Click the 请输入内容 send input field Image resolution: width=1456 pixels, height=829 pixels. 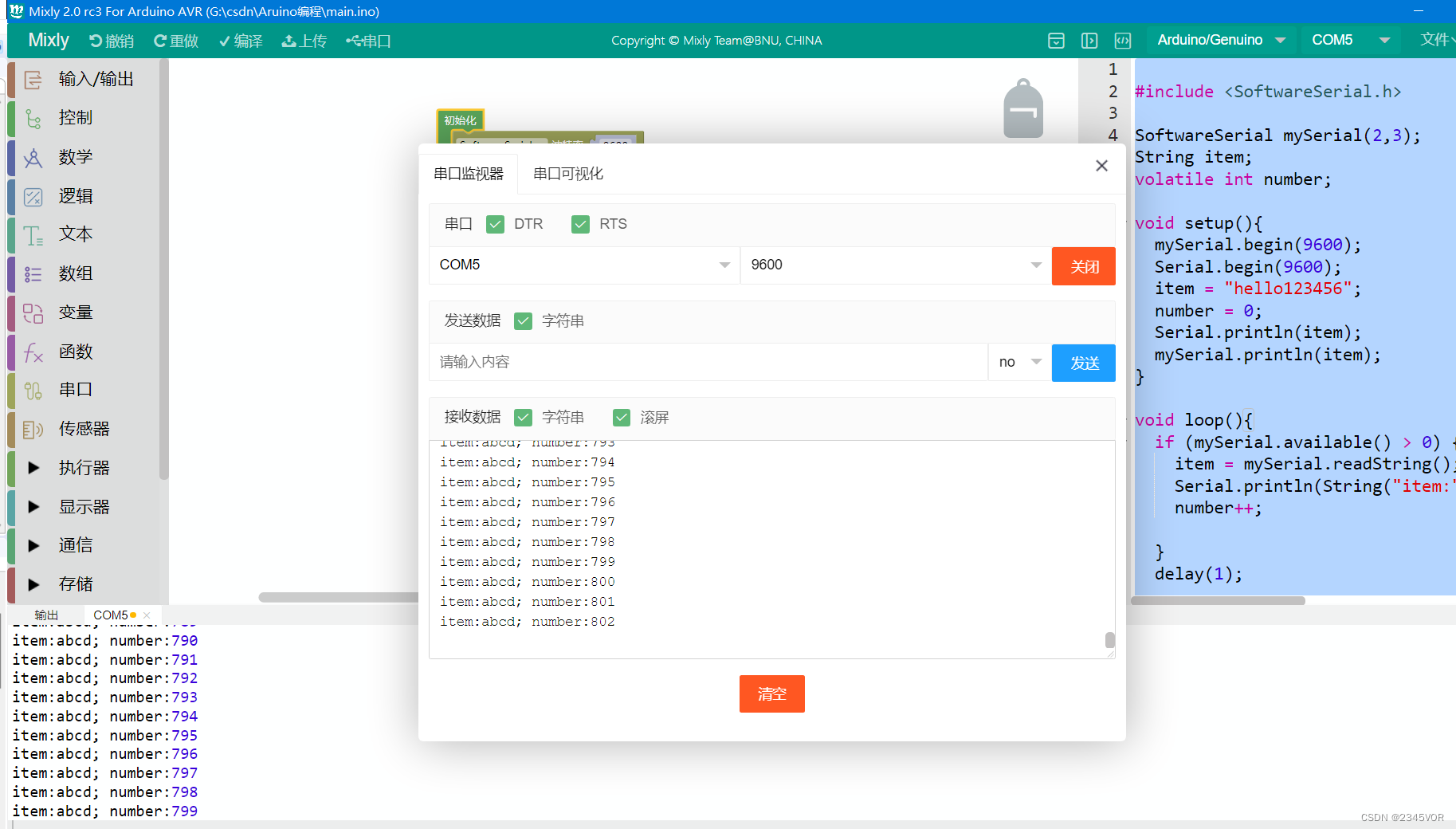[708, 362]
